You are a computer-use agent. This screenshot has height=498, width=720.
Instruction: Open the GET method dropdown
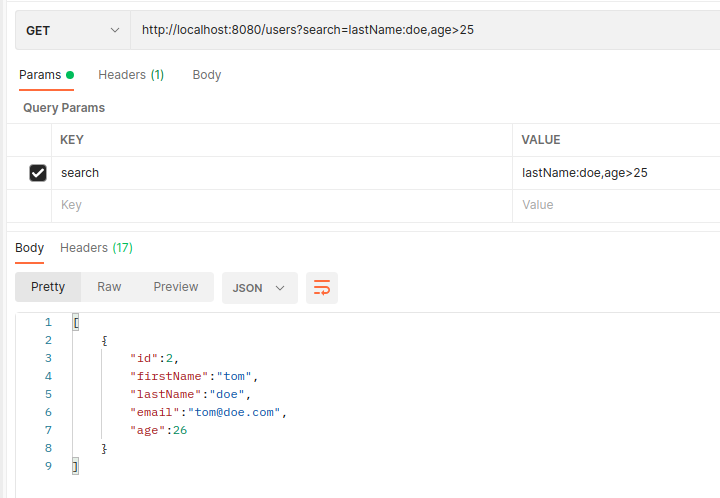click(72, 31)
